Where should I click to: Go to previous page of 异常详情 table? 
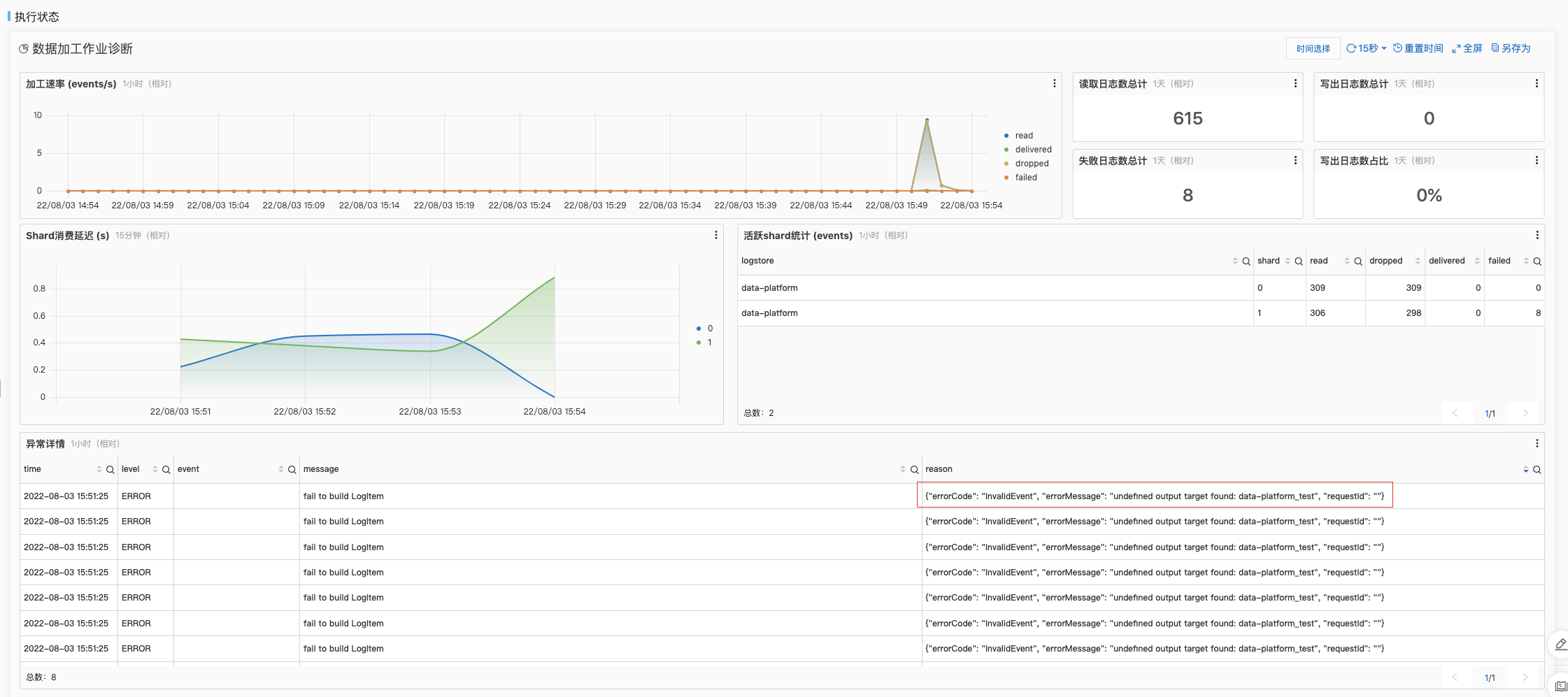[x=1455, y=677]
